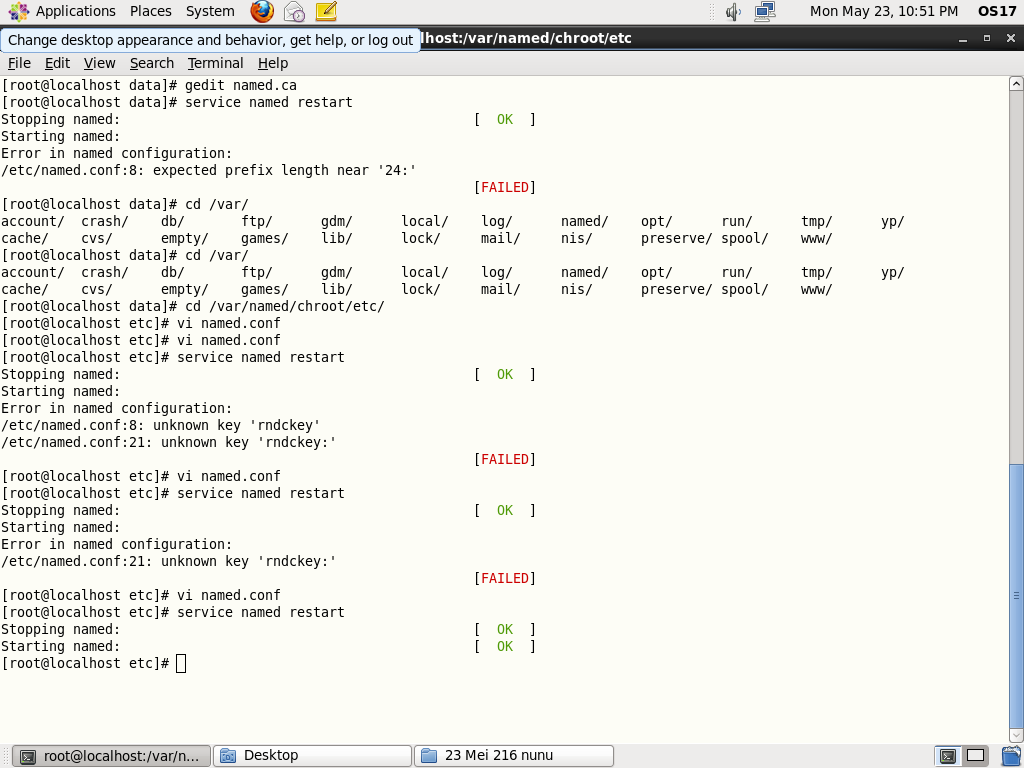Launch Firefox from the top panel
Screen dimensions: 1024x768
coord(262,11)
